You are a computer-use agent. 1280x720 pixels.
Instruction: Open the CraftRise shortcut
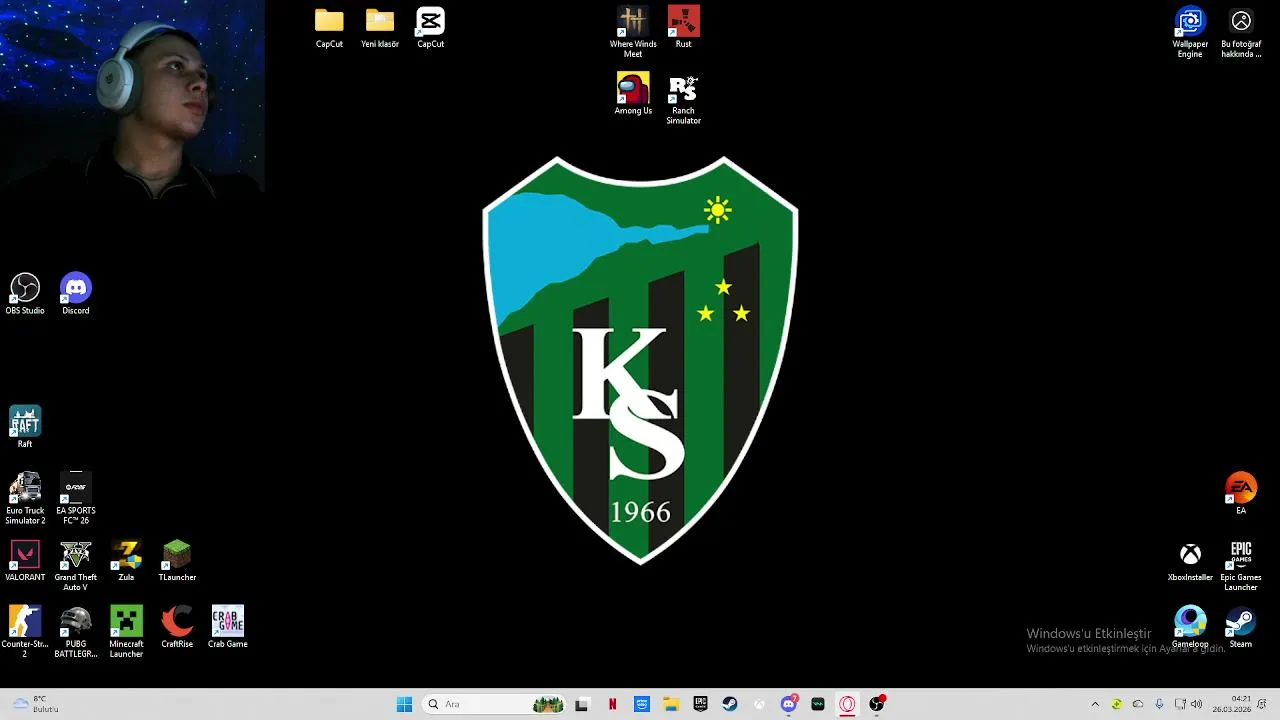(x=177, y=627)
